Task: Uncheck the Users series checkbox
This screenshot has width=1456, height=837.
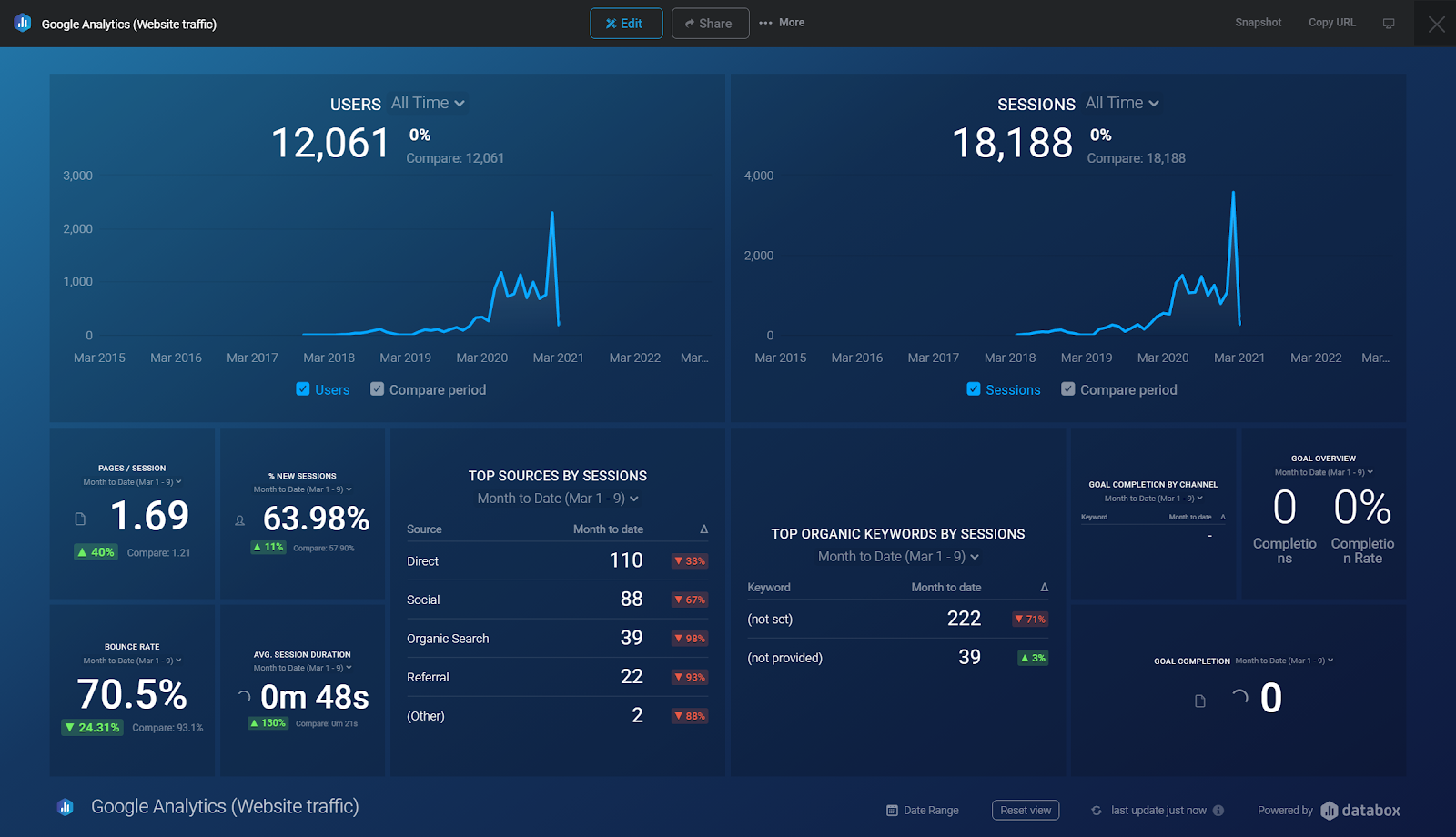Action: pyautogui.click(x=303, y=389)
